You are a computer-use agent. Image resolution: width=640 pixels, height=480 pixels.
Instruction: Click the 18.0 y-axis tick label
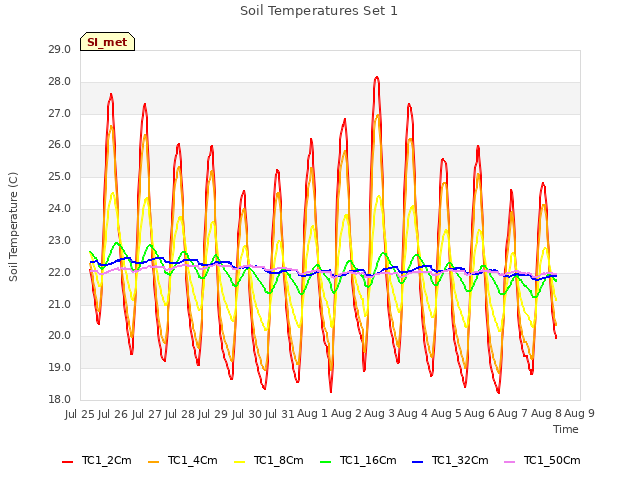pyautogui.click(x=59, y=399)
